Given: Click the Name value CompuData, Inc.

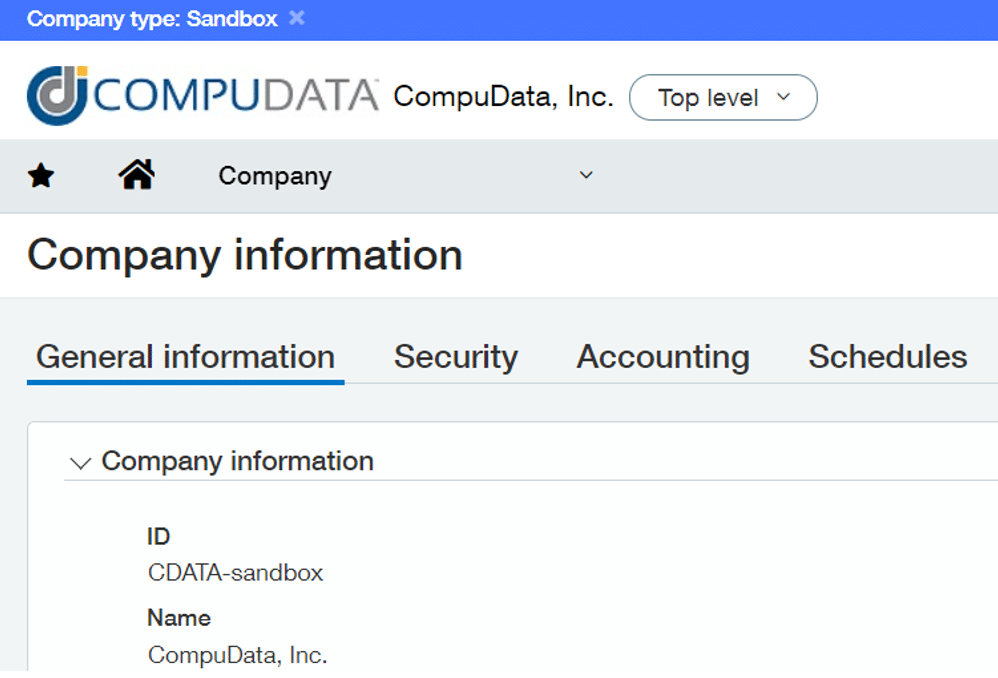Looking at the screenshot, I should click(x=238, y=655).
